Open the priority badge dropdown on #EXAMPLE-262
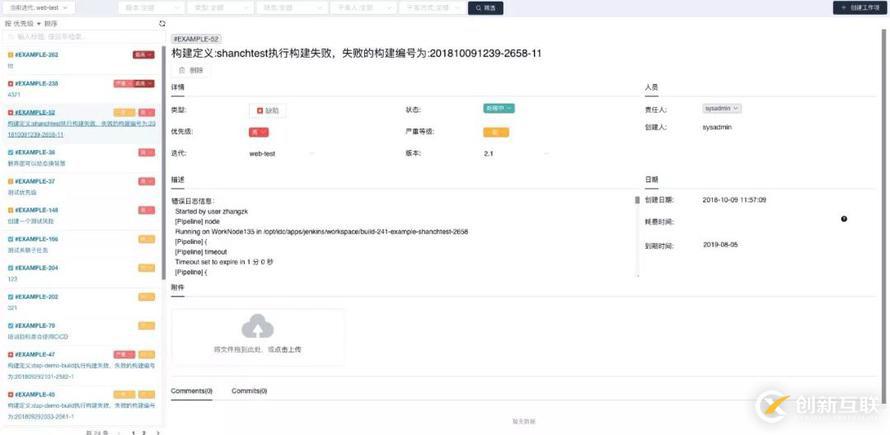 (143, 55)
